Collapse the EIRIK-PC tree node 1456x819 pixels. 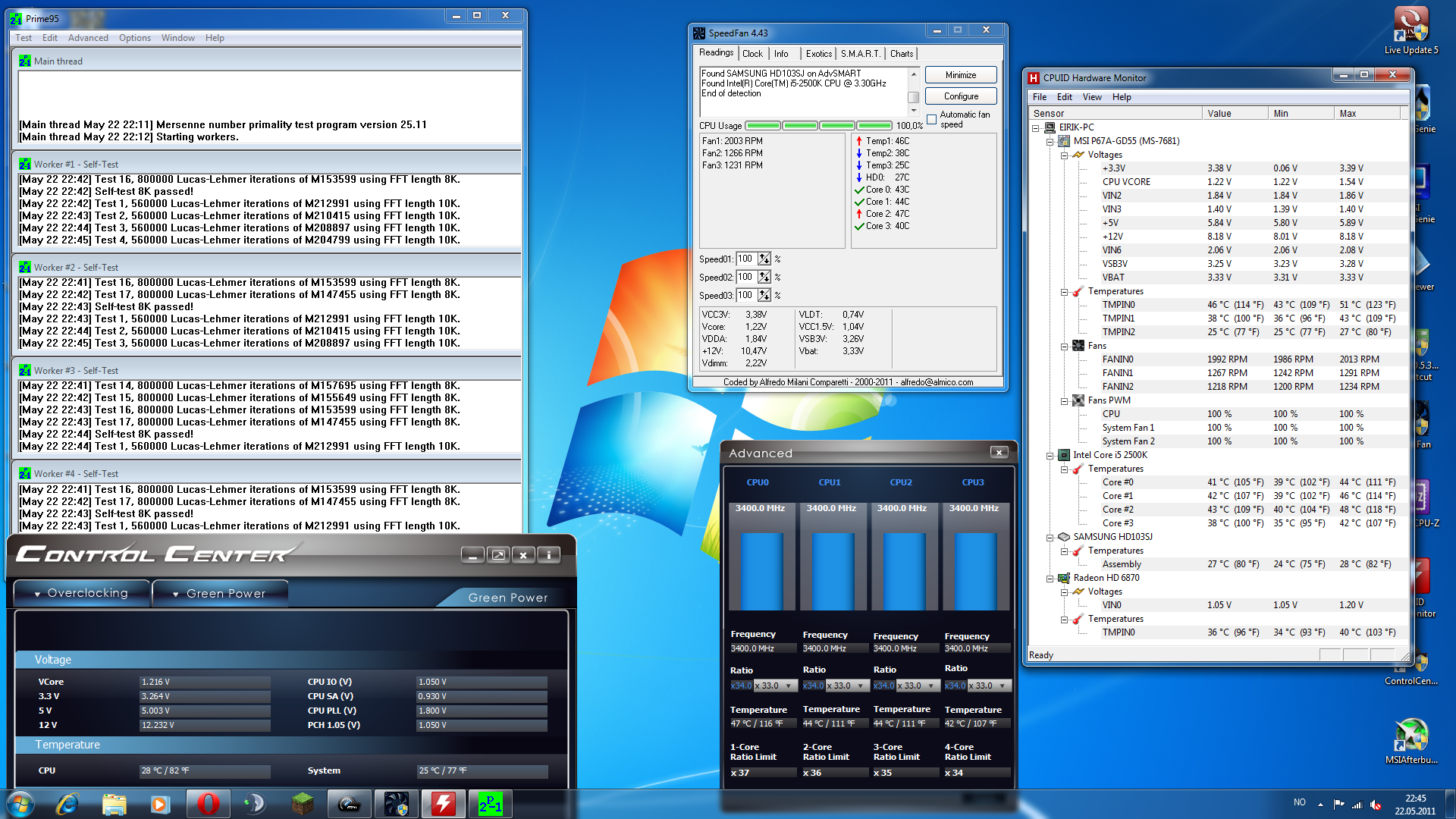(x=1036, y=127)
